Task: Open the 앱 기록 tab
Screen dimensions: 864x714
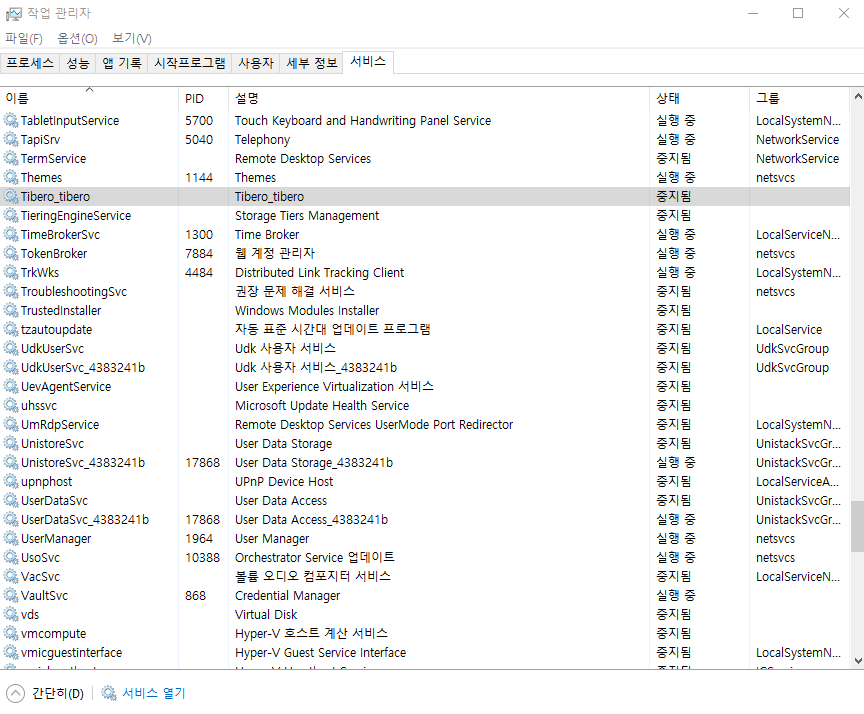Action: (122, 63)
